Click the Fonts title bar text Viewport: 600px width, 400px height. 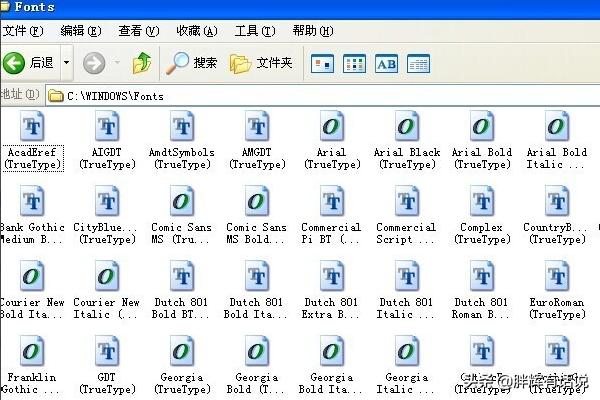coord(35,7)
